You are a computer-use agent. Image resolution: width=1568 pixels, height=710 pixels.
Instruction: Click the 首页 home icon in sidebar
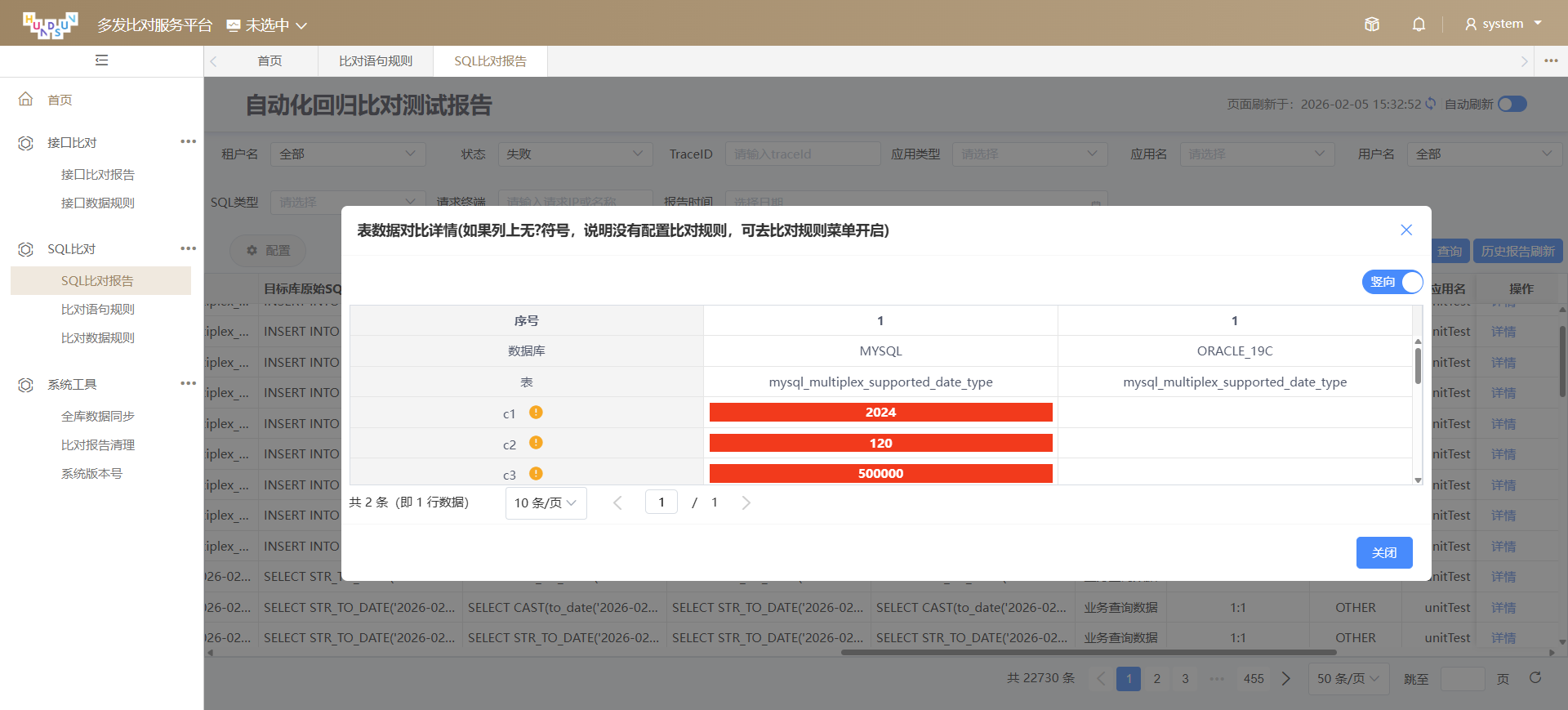[x=26, y=99]
